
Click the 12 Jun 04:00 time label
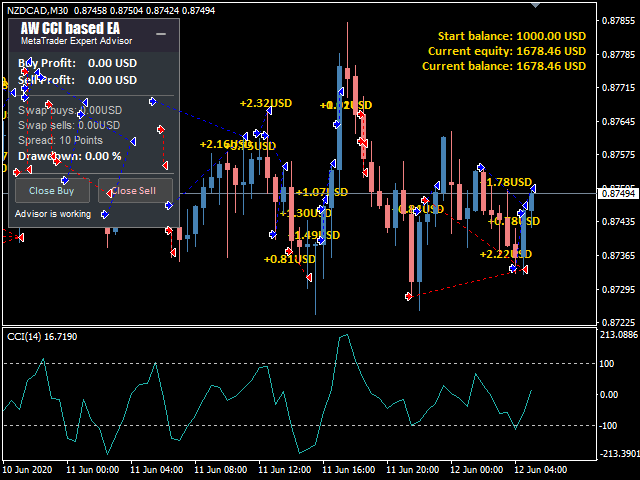540,470
